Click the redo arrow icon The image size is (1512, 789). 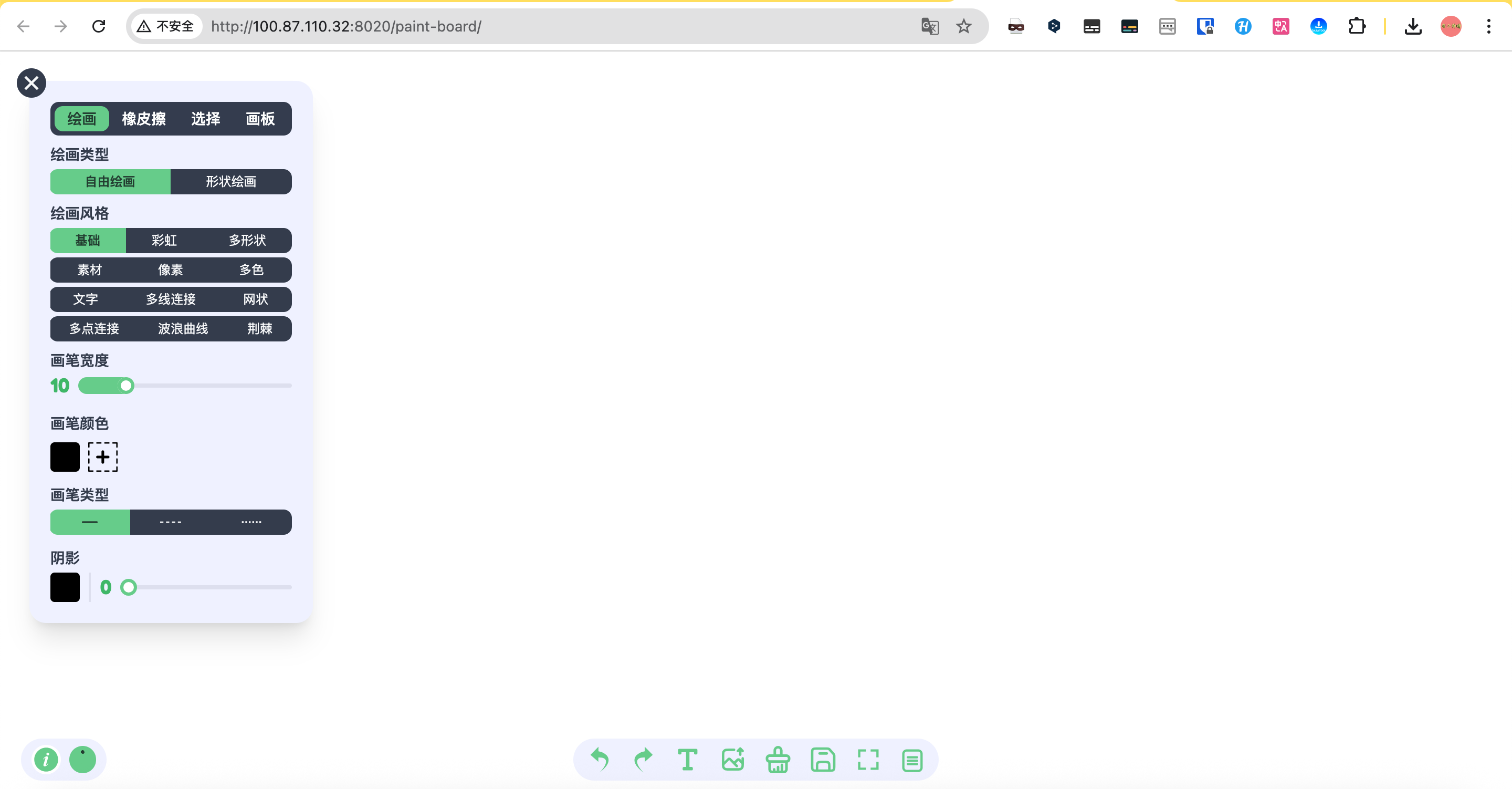coord(643,759)
